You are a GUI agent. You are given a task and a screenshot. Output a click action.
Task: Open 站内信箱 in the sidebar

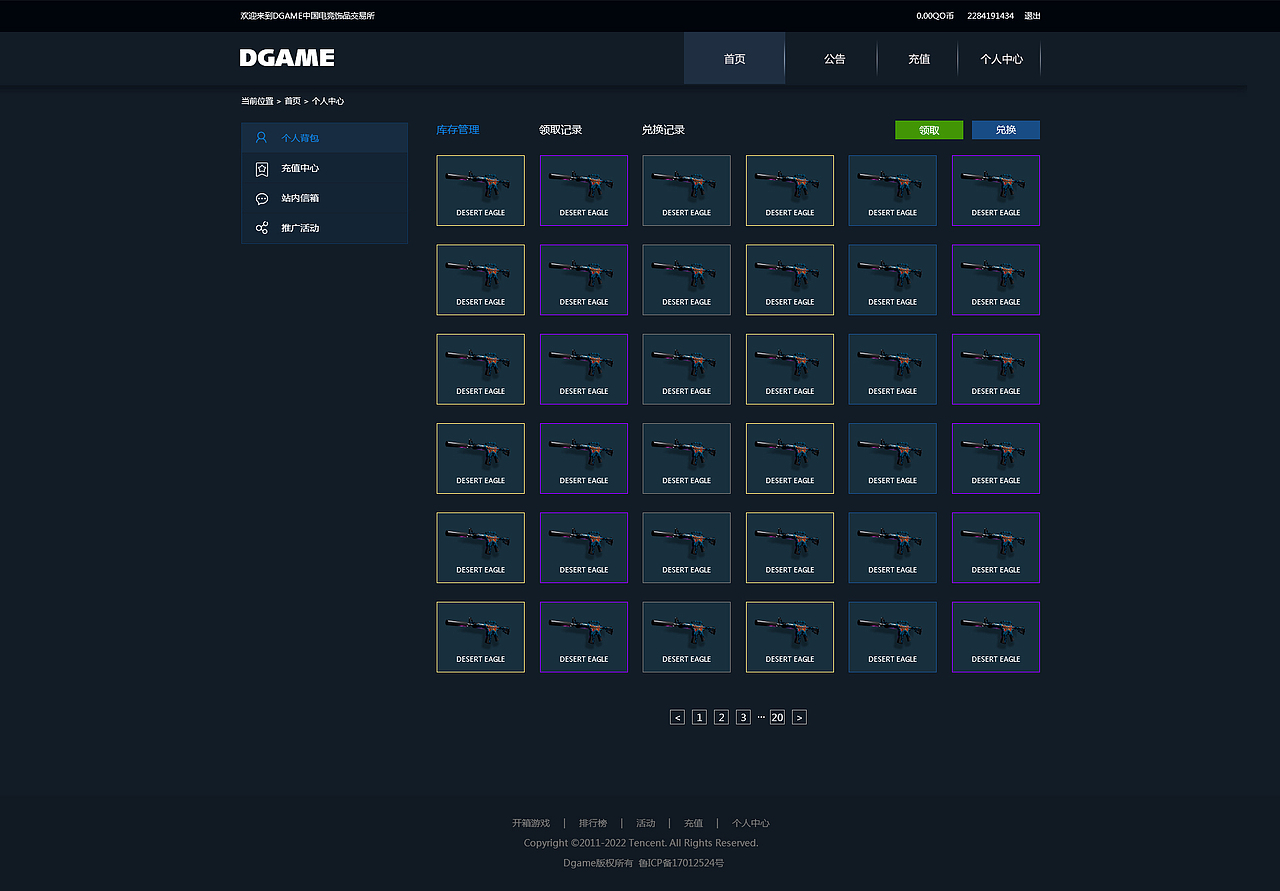point(324,198)
